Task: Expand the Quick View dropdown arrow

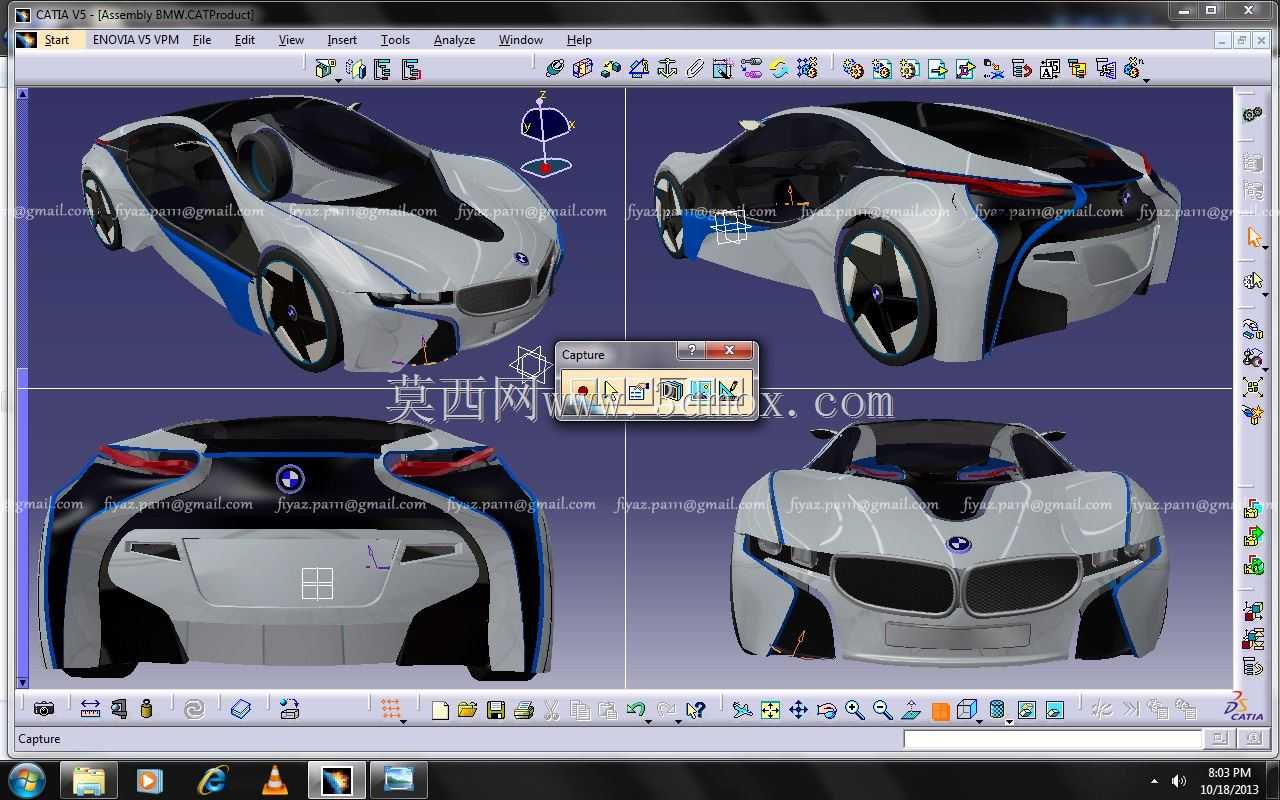Action: 979,720
